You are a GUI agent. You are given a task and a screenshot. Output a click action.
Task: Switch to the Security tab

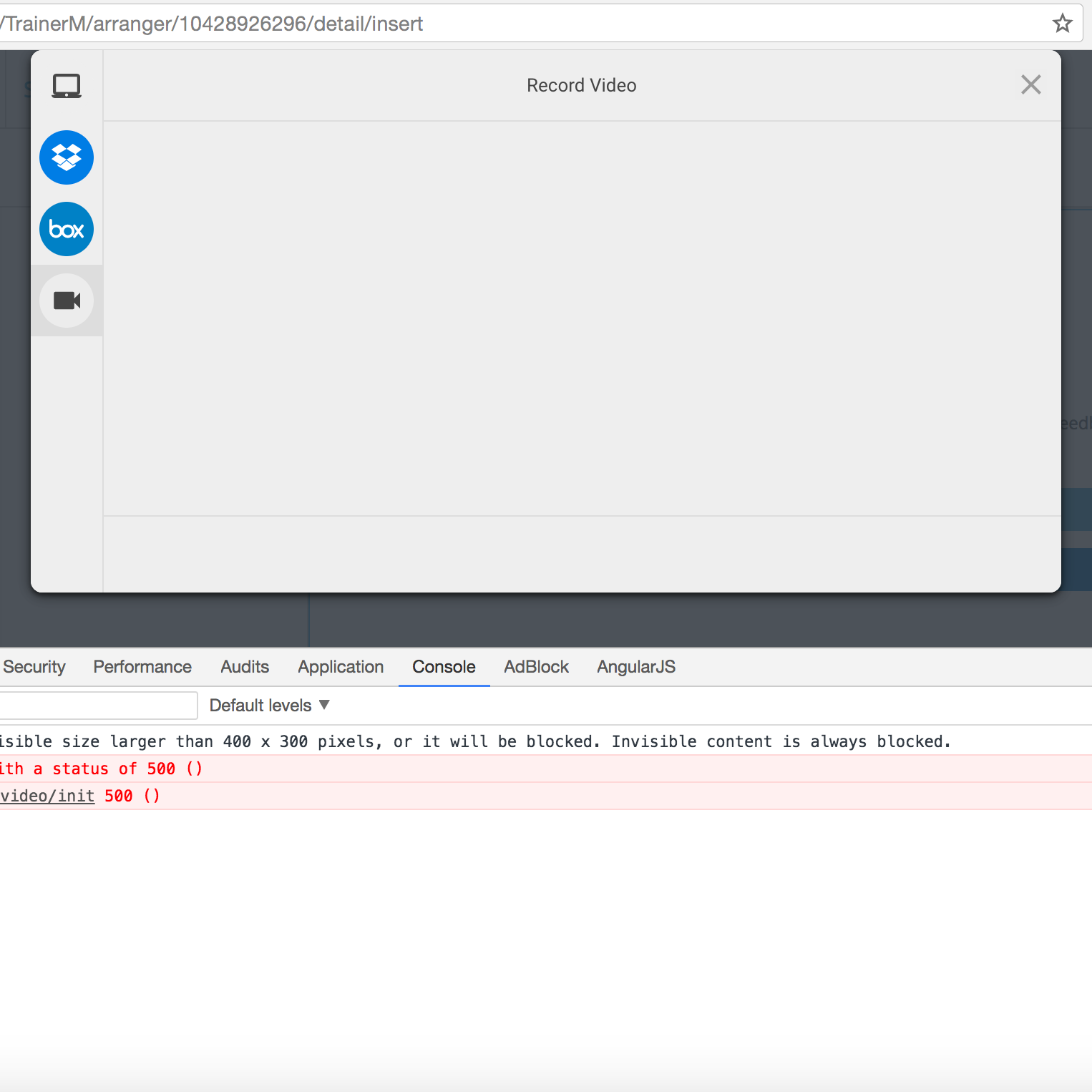pos(34,667)
